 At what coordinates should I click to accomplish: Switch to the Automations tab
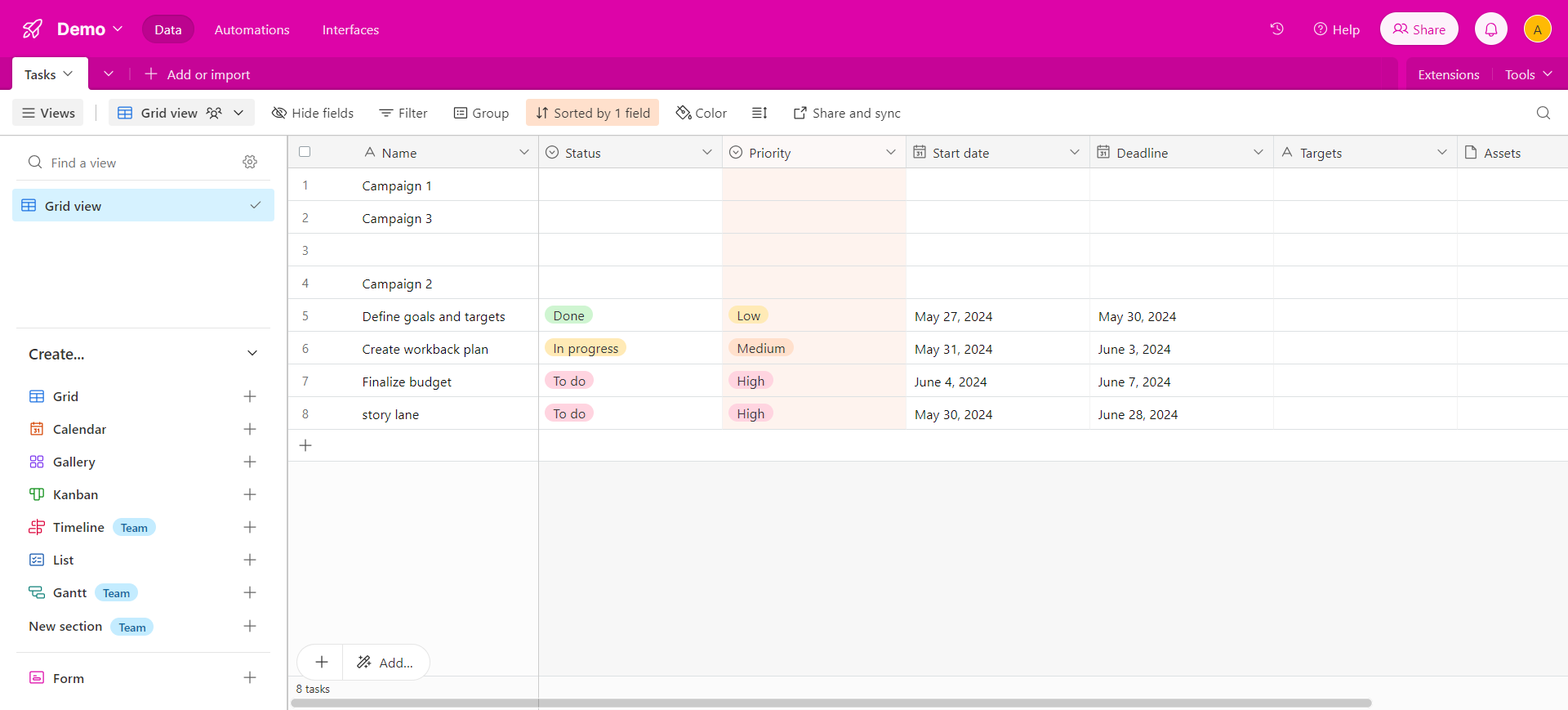[x=252, y=29]
